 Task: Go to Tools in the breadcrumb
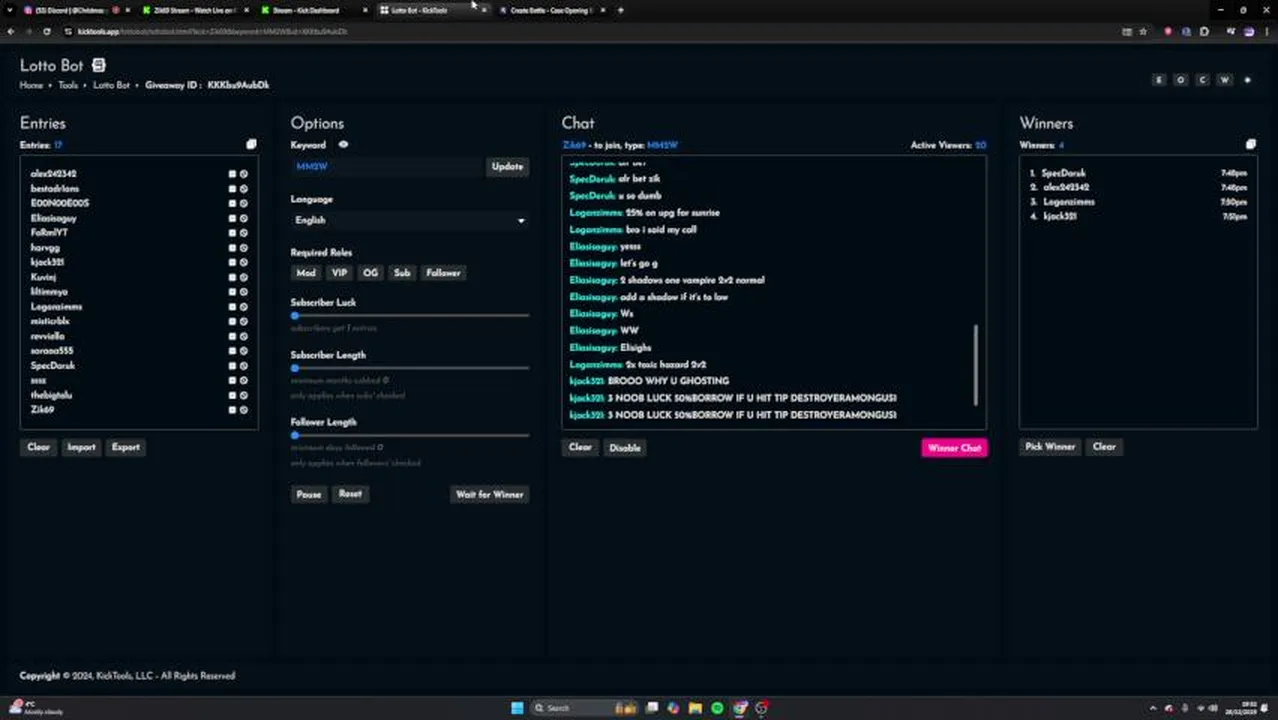67,86
